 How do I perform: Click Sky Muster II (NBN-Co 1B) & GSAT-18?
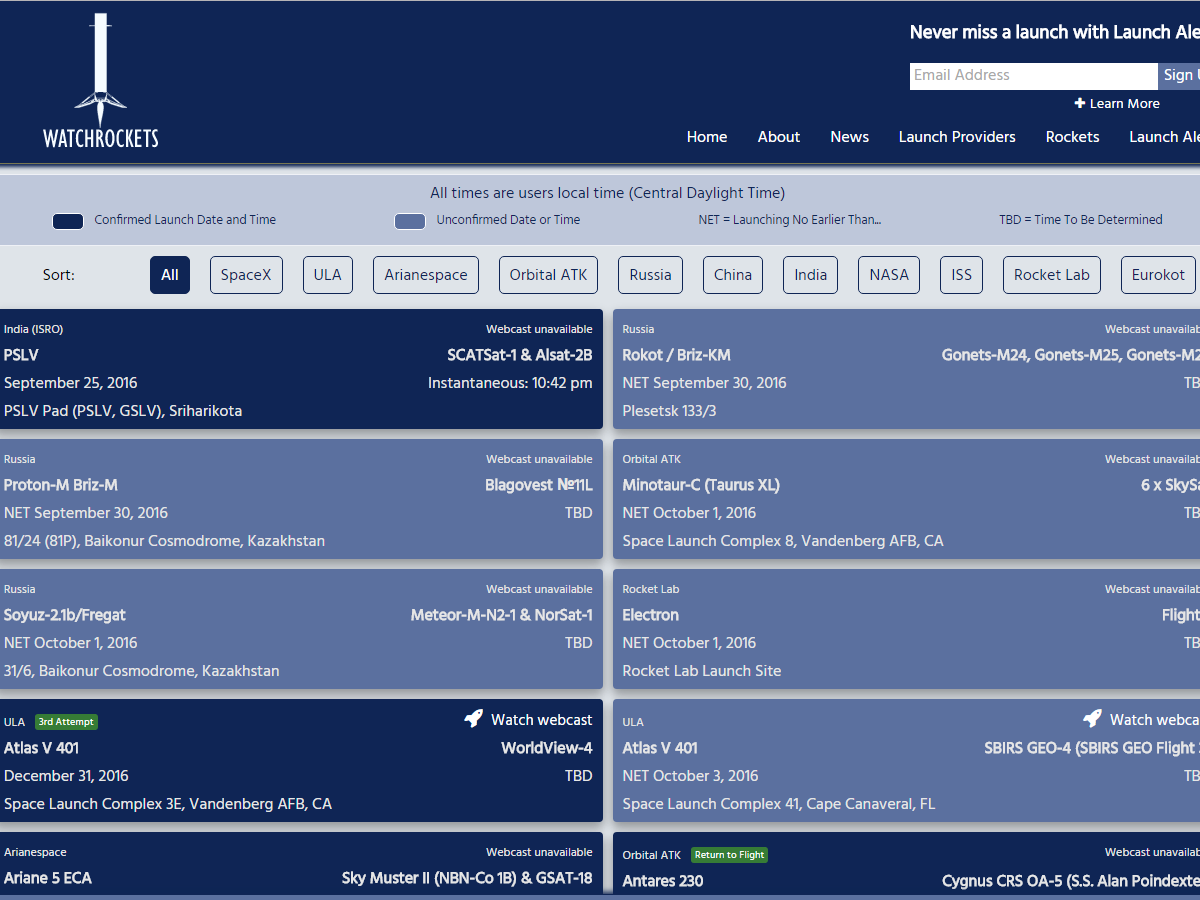[x=467, y=878]
